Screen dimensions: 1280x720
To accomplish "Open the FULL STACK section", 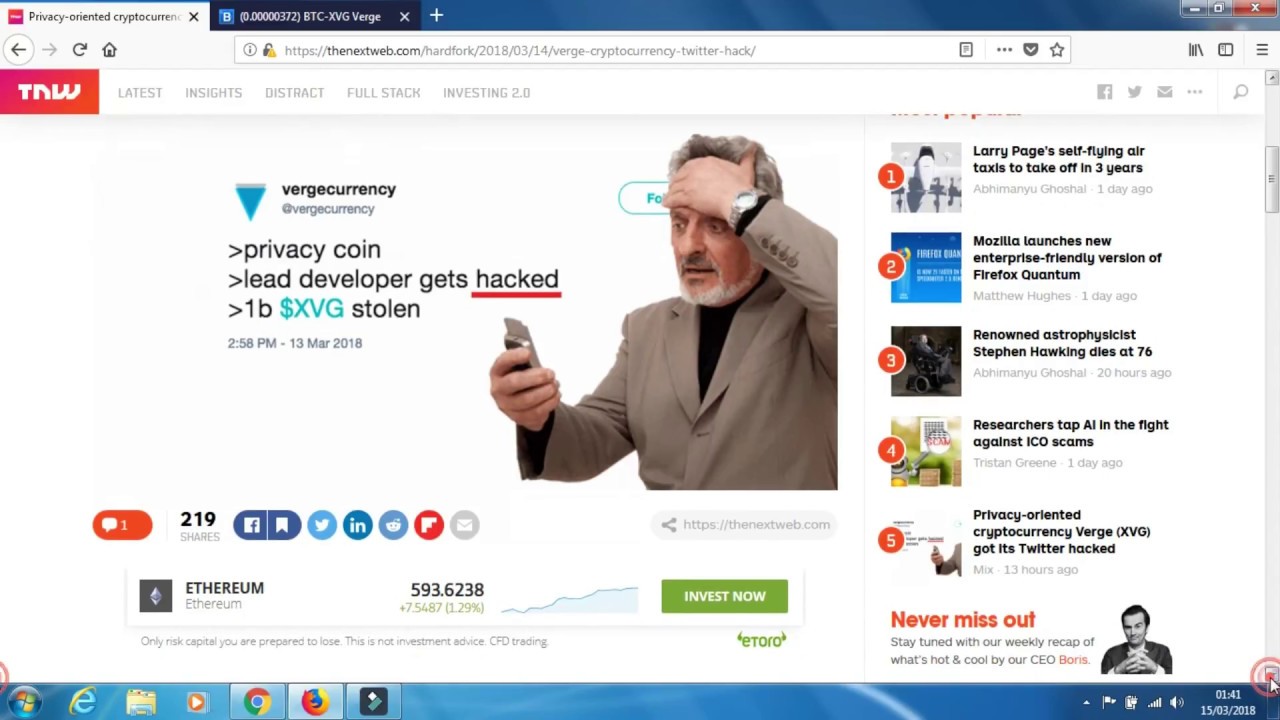I will tap(383, 92).
